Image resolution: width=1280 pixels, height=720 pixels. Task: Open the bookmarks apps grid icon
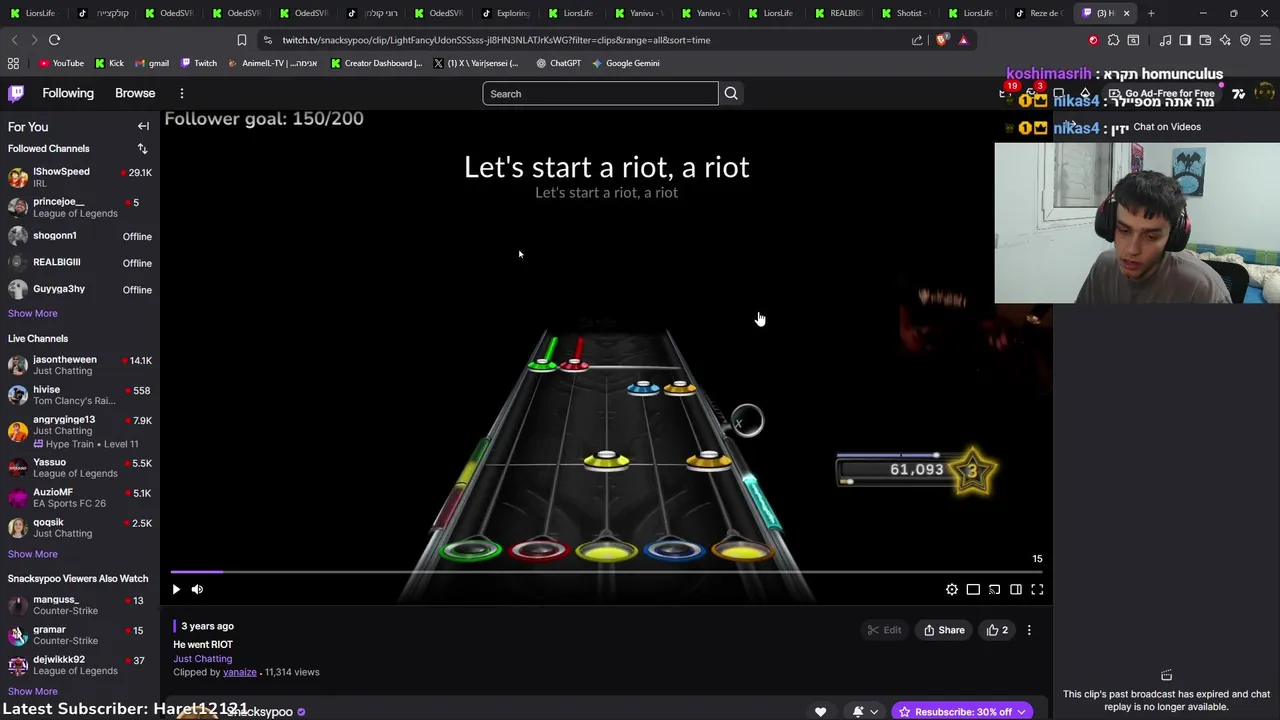[13, 63]
